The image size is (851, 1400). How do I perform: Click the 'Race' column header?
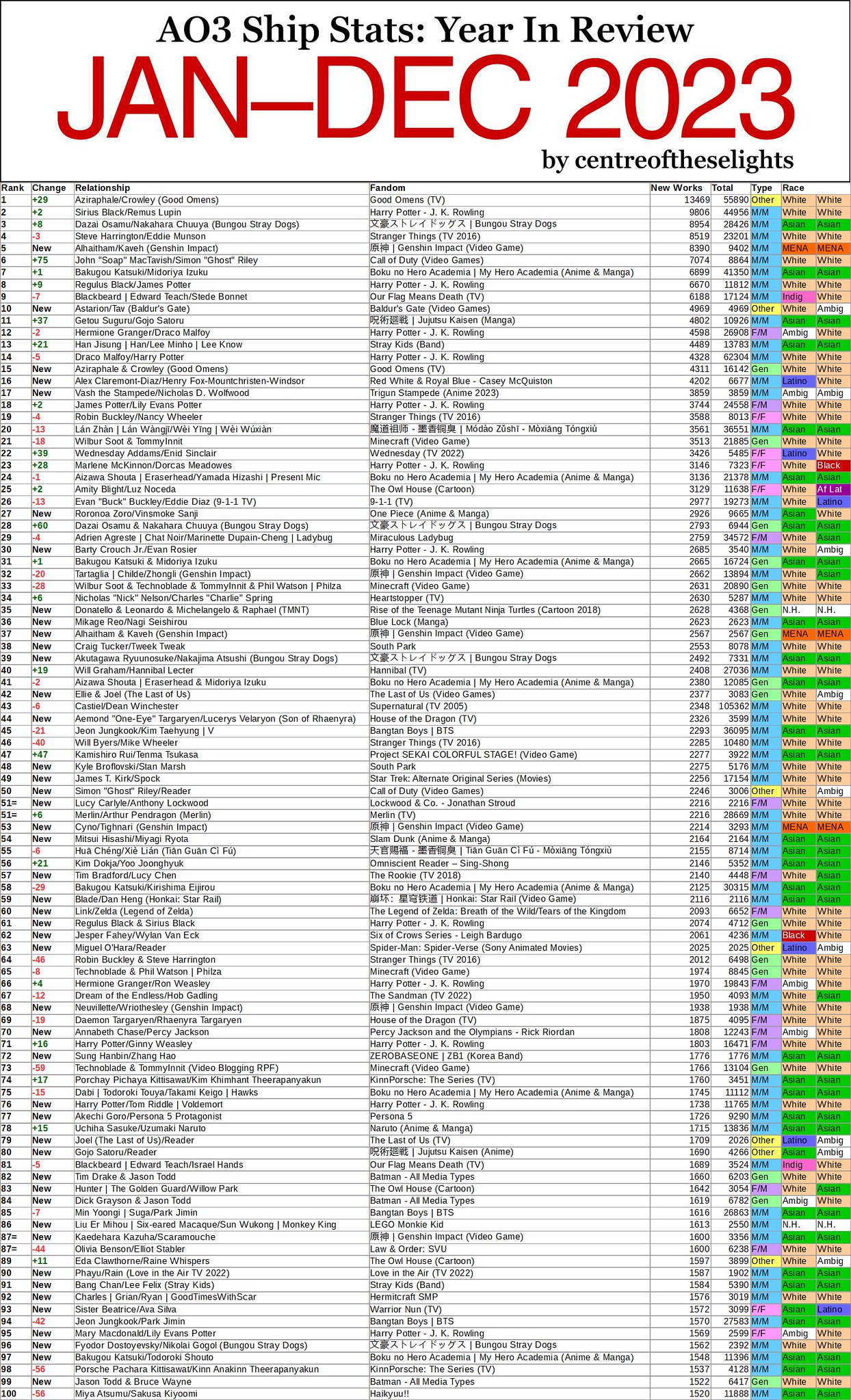[794, 188]
